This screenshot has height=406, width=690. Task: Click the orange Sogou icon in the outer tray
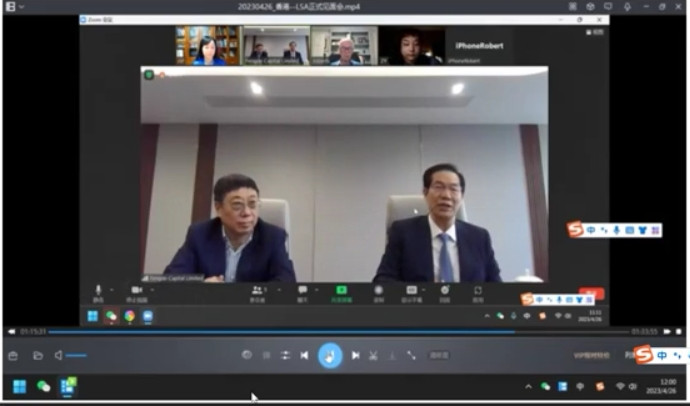point(599,387)
